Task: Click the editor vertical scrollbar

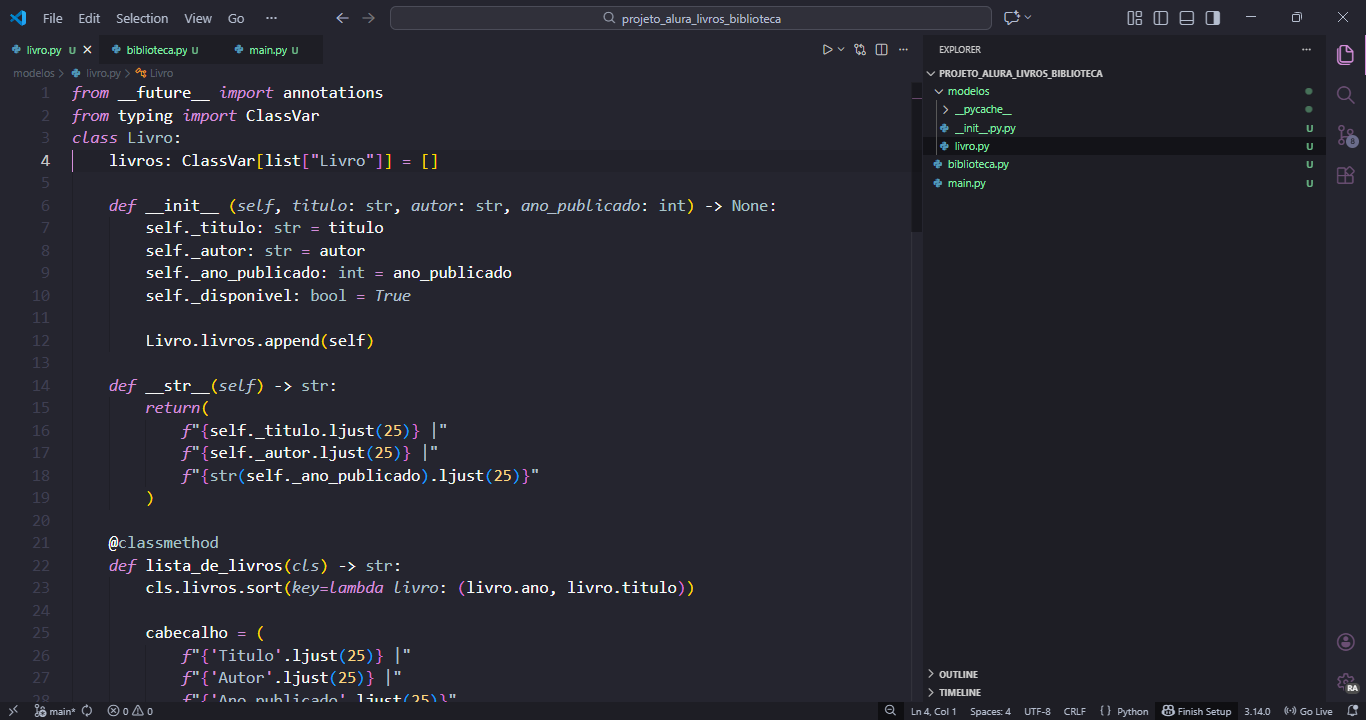Action: click(x=916, y=160)
